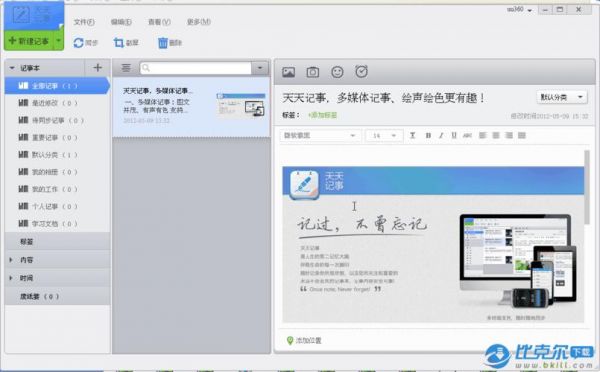The width and height of the screenshot is (600, 372).
Task: Toggle bold text formatting
Action: (428, 135)
